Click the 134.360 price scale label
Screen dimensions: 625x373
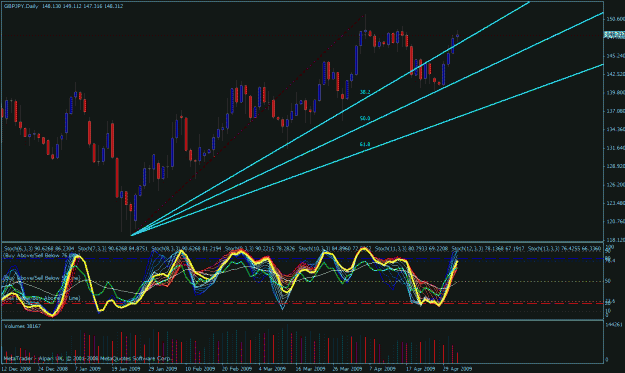pyautogui.click(x=615, y=129)
